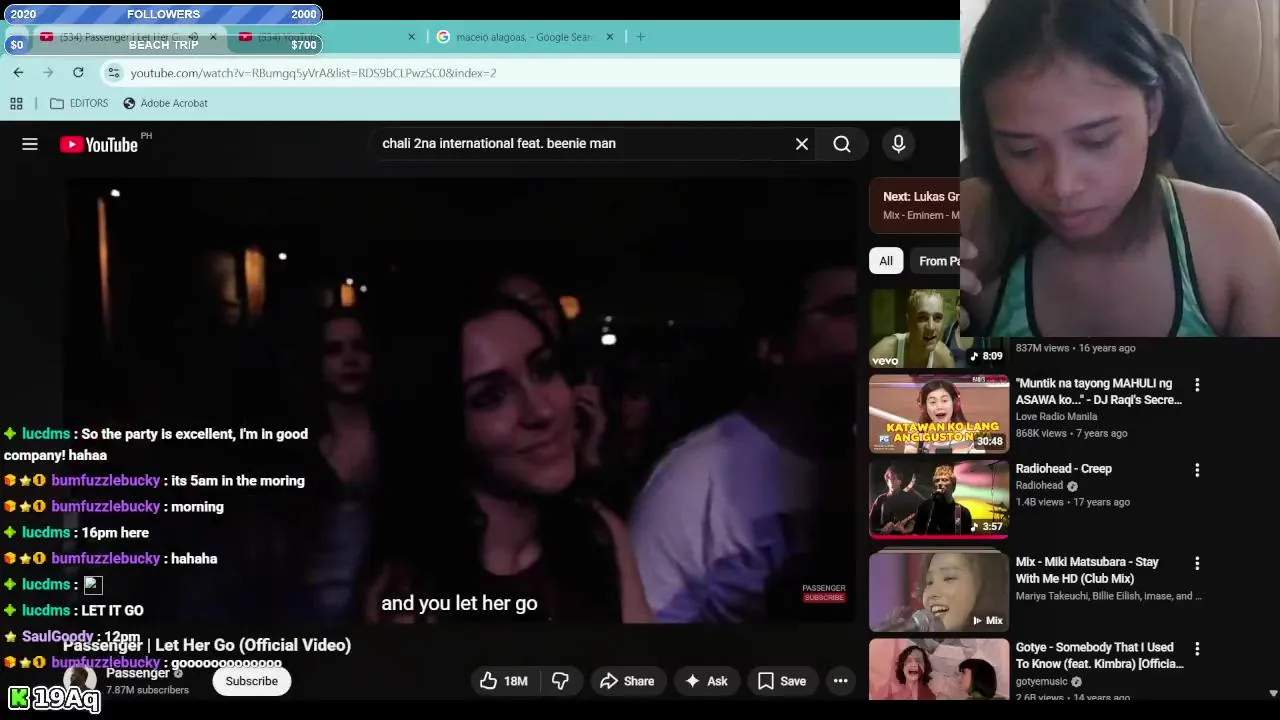Visit the Radiohead channel name

click(1039, 486)
